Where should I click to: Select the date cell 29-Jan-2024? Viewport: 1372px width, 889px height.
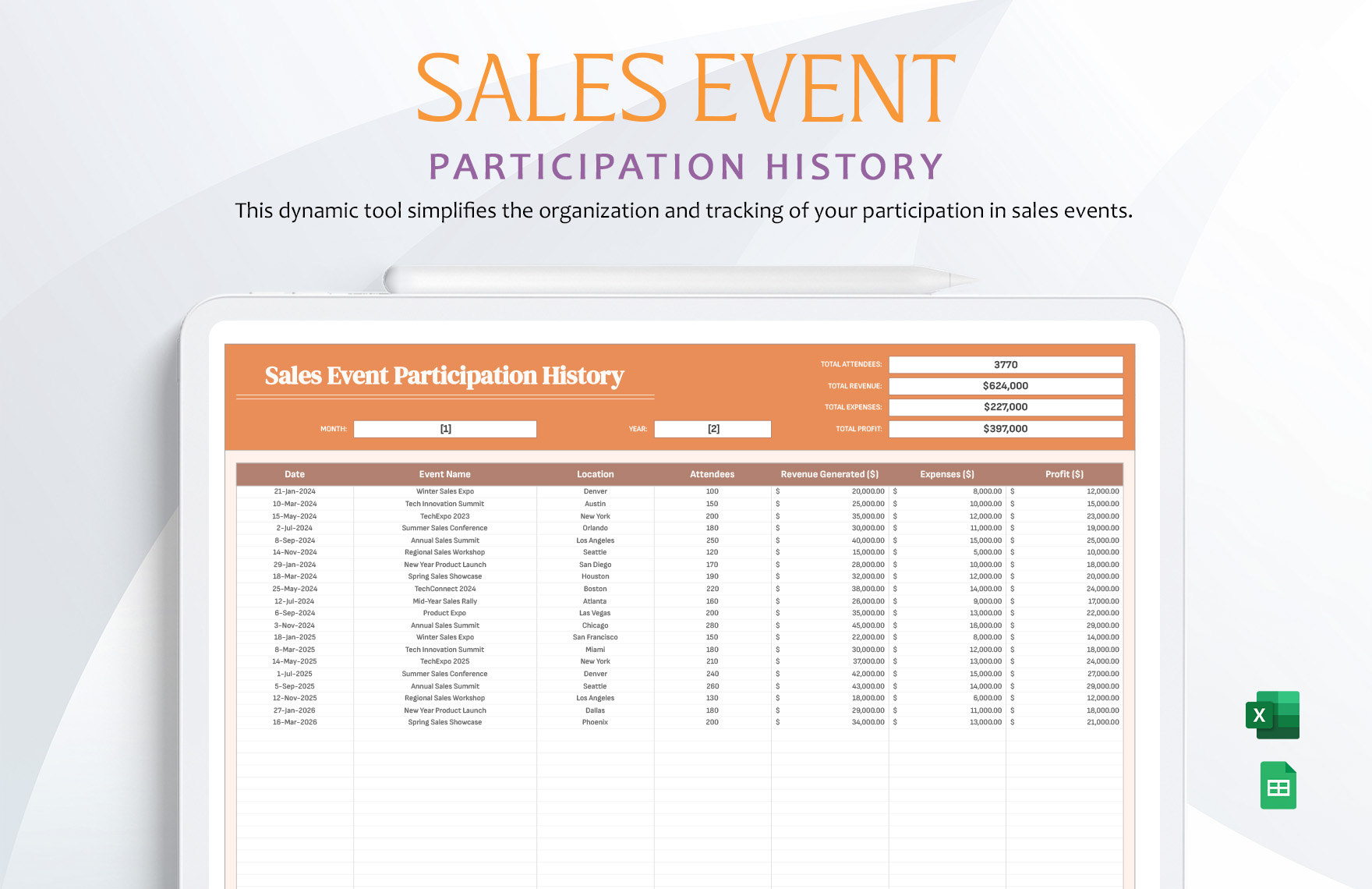click(295, 565)
